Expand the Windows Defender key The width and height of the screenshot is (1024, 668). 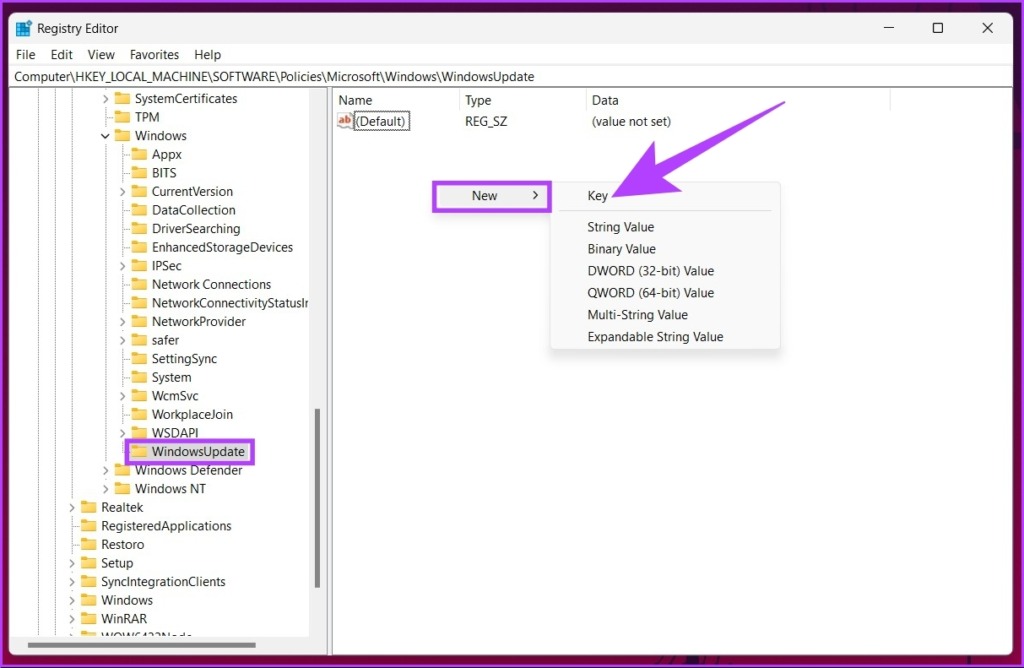point(105,471)
